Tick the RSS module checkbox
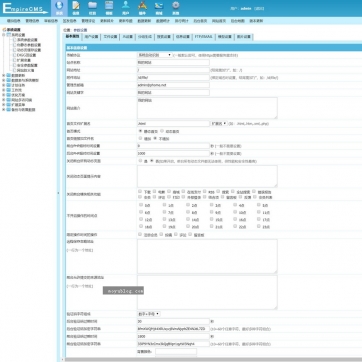Image resolution: width=362 pixels, height=362 pixels. coord(205,192)
